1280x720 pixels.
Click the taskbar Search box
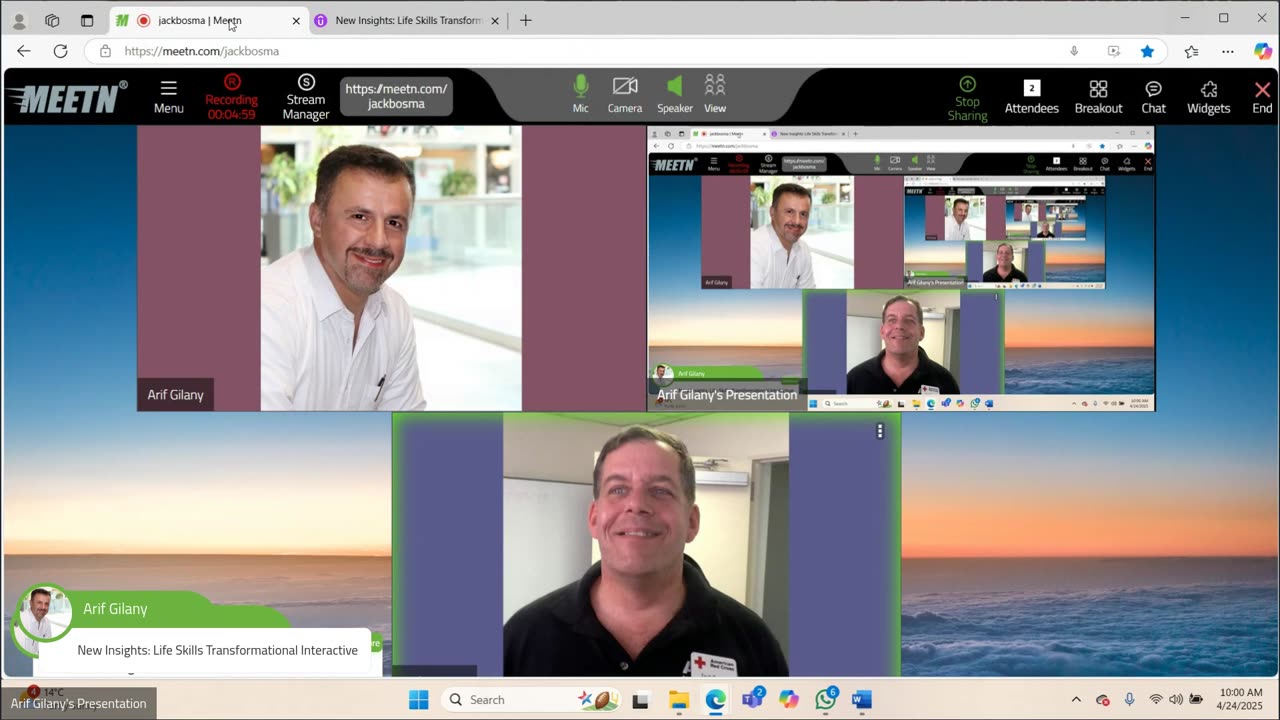point(530,700)
